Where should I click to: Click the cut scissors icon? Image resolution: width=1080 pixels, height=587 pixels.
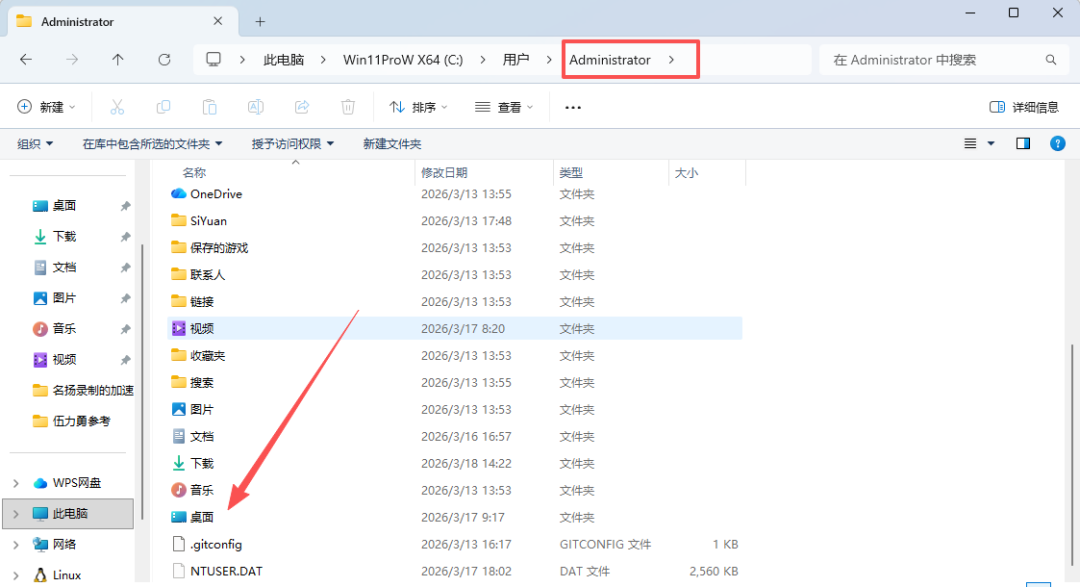click(x=117, y=107)
